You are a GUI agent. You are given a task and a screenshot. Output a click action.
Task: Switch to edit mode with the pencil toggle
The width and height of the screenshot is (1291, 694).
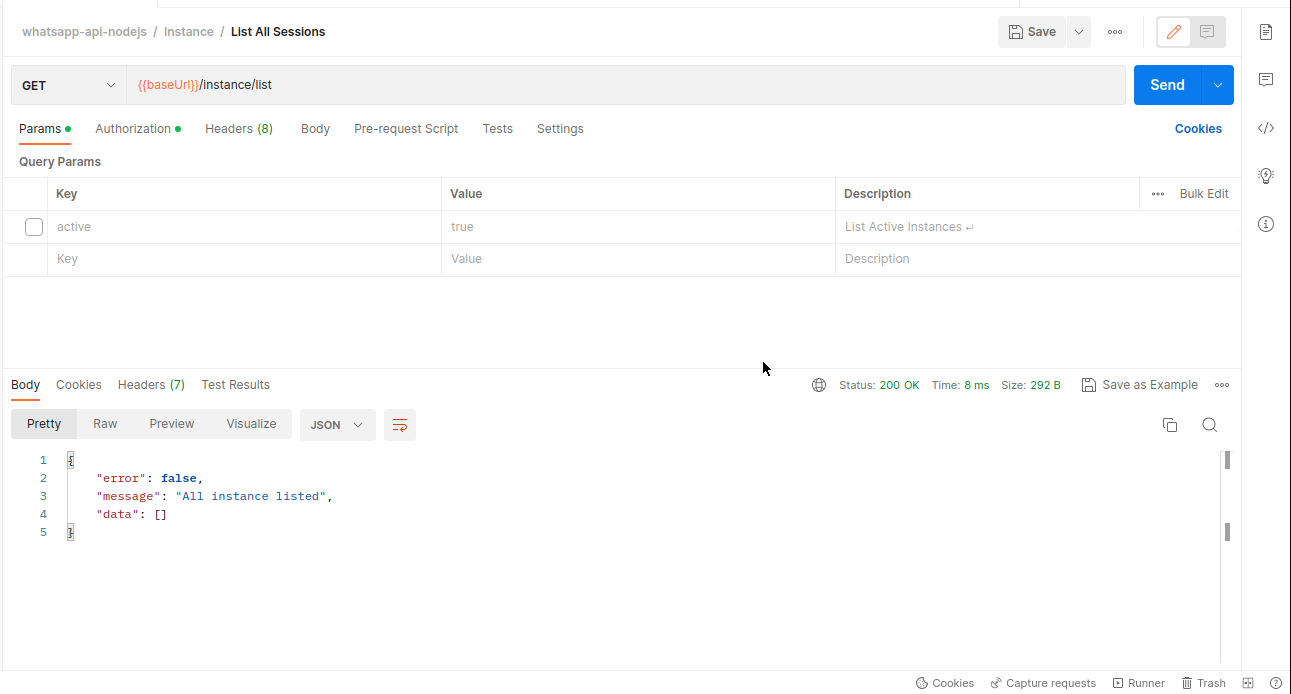(x=1173, y=31)
